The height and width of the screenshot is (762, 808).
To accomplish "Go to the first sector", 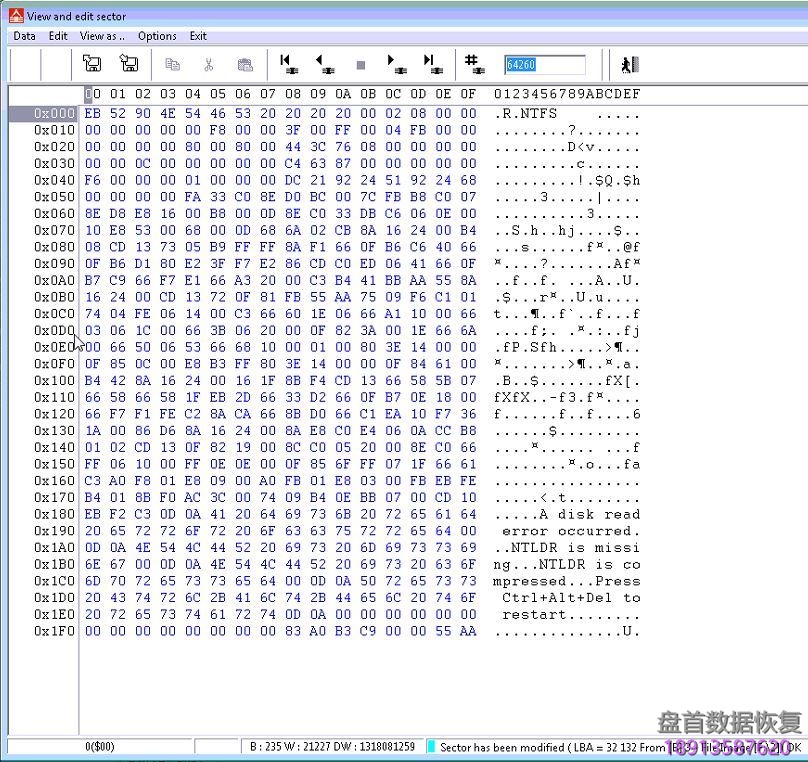I will point(289,64).
